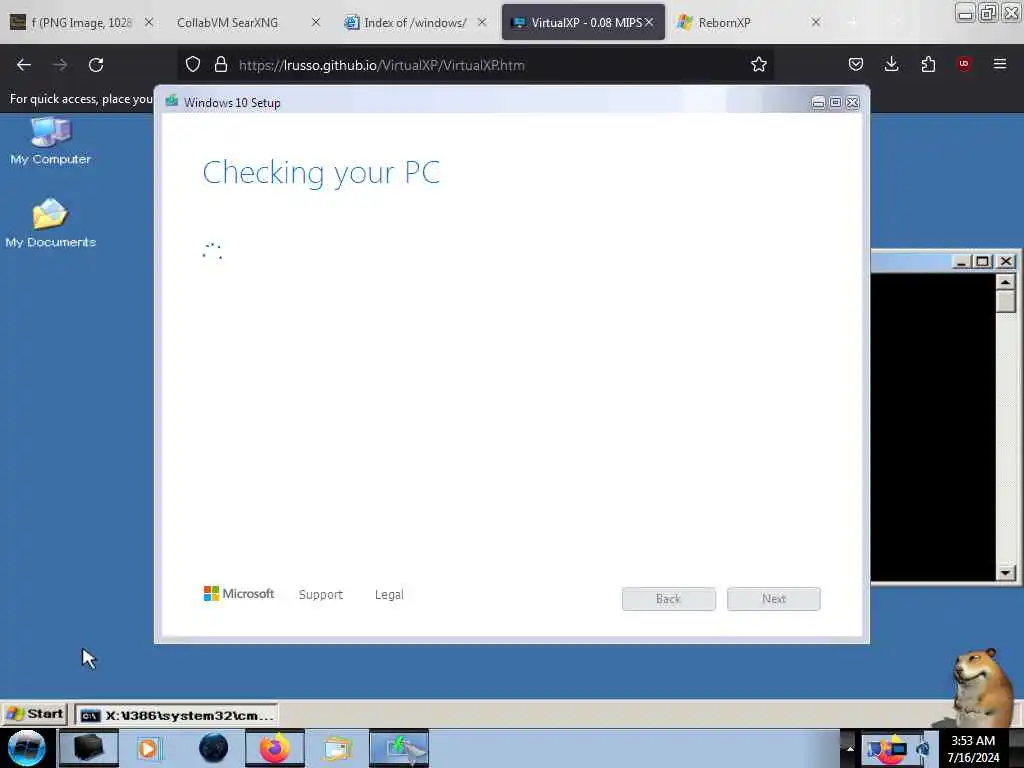
Task: Click the browser forward arrow
Action: pyautogui.click(x=60, y=65)
